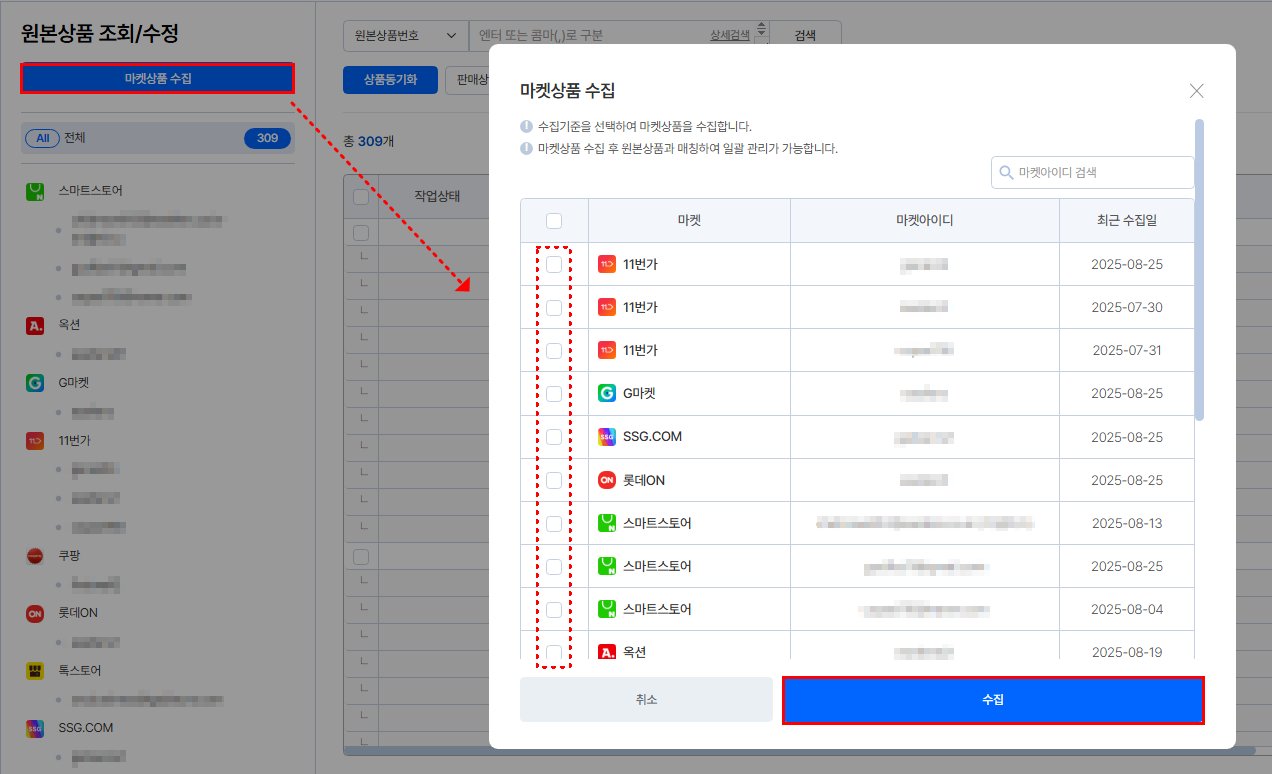Click the 스마트스토어 logo in the 2025-08-13 row
The height and width of the screenshot is (774, 1272).
[x=606, y=523]
